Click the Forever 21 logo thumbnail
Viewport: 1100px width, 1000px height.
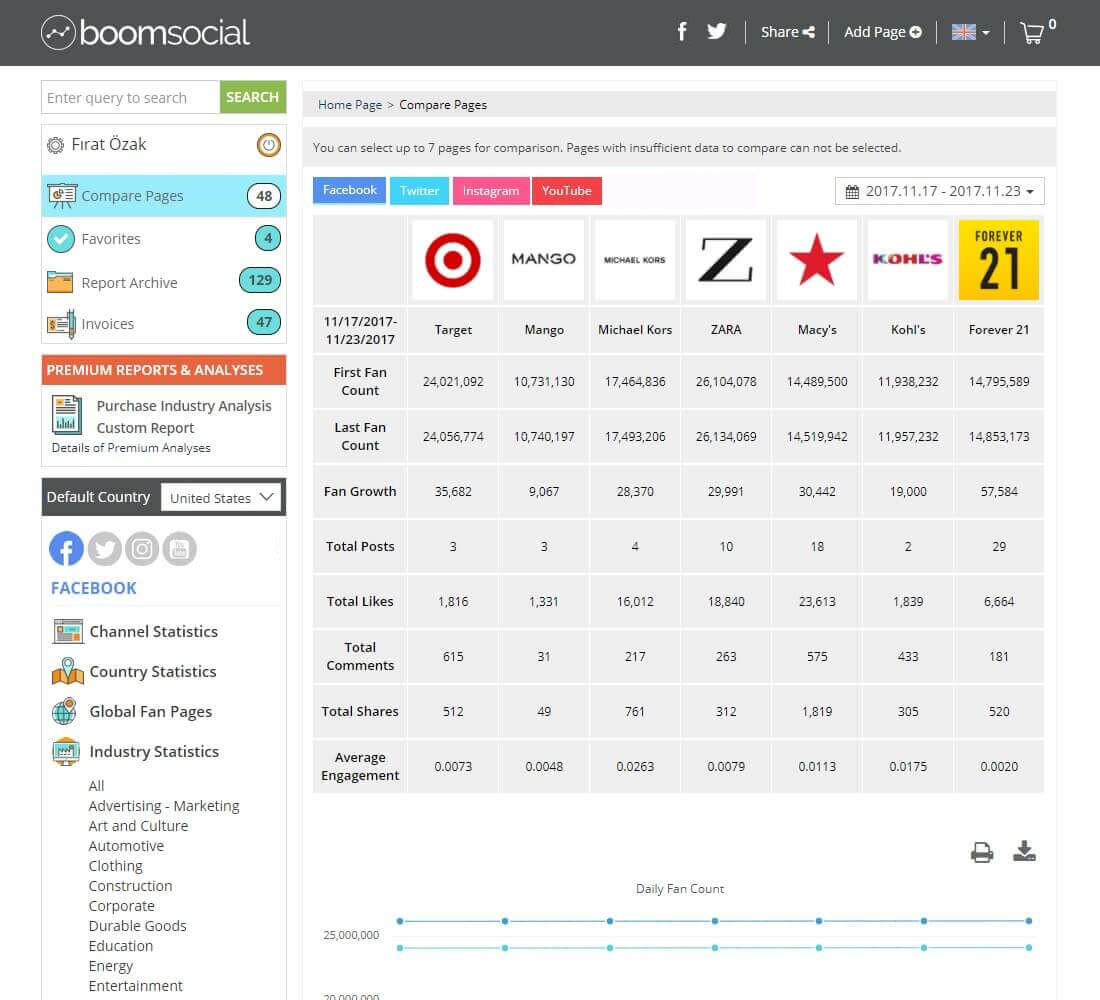(x=999, y=260)
